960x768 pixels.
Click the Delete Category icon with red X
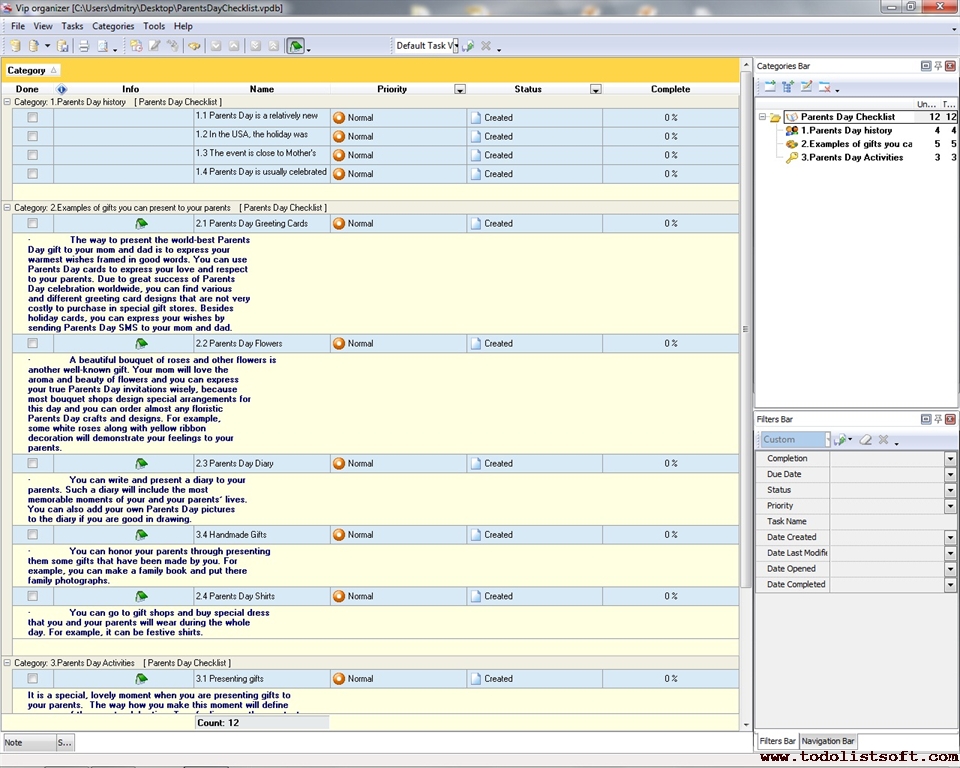click(825, 87)
